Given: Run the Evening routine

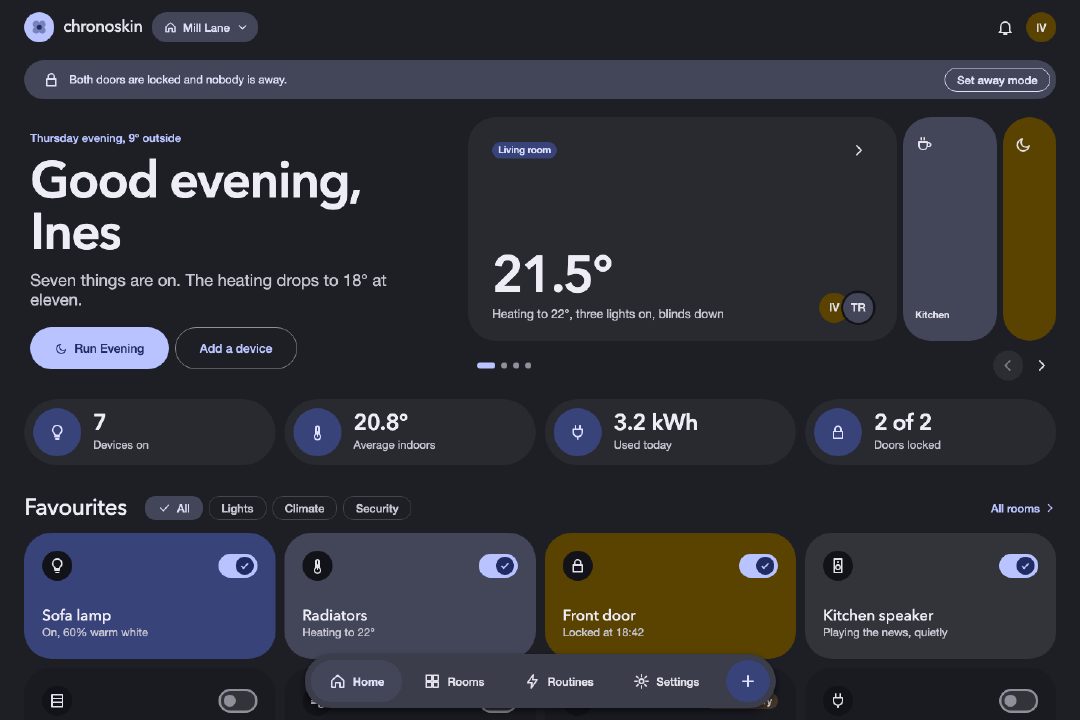Looking at the screenshot, I should pos(99,348).
